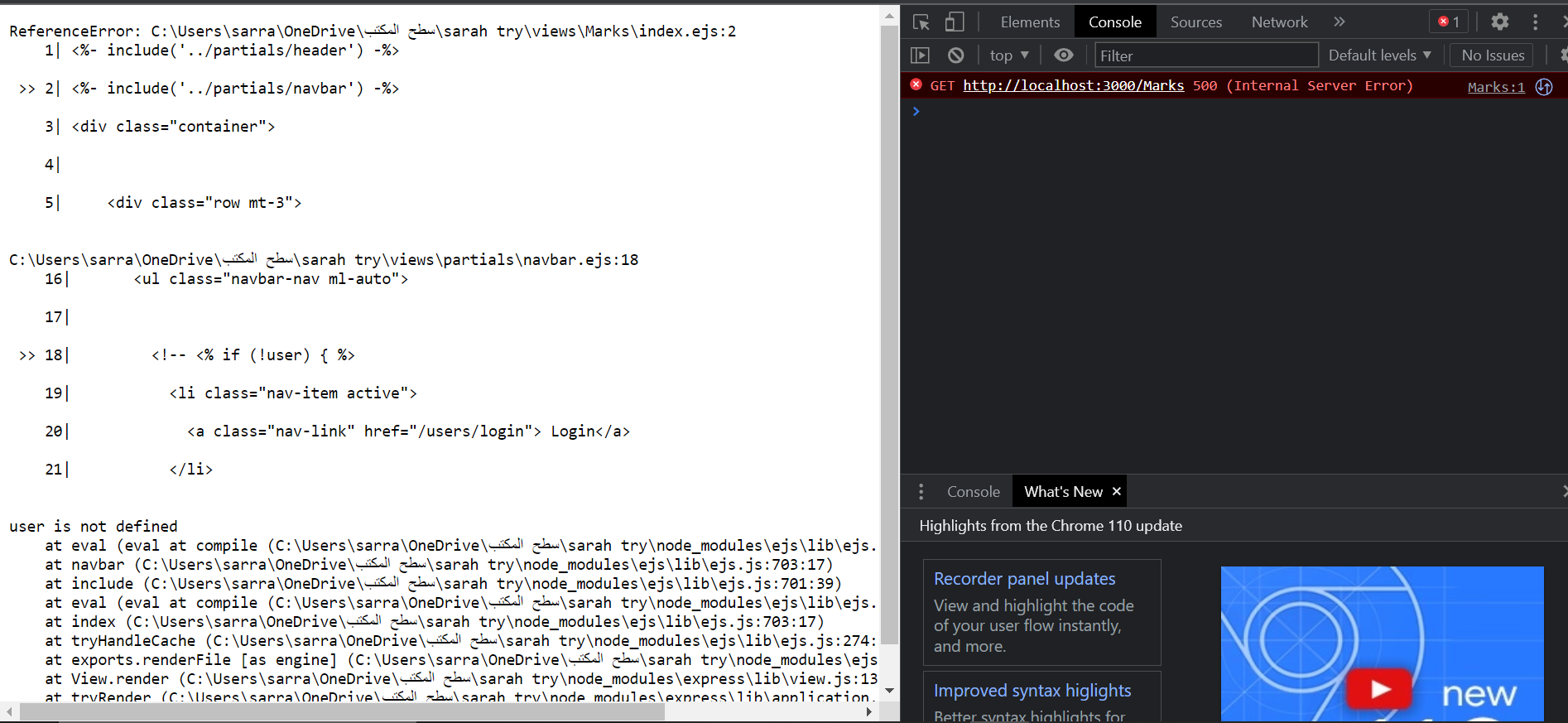Open the Recorder panel updates link

point(1024,579)
